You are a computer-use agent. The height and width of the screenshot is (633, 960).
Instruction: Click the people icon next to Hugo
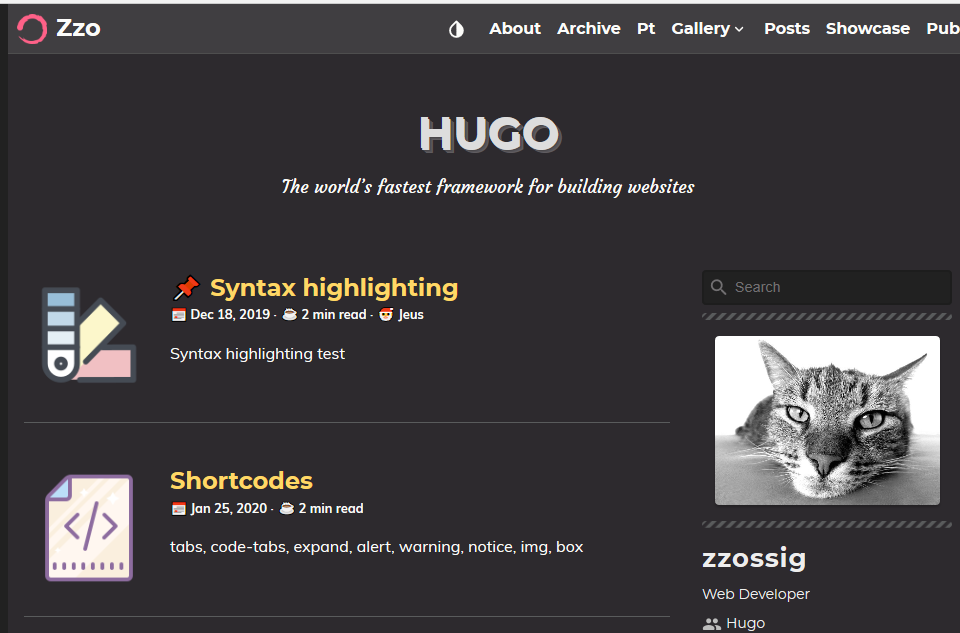click(x=711, y=624)
